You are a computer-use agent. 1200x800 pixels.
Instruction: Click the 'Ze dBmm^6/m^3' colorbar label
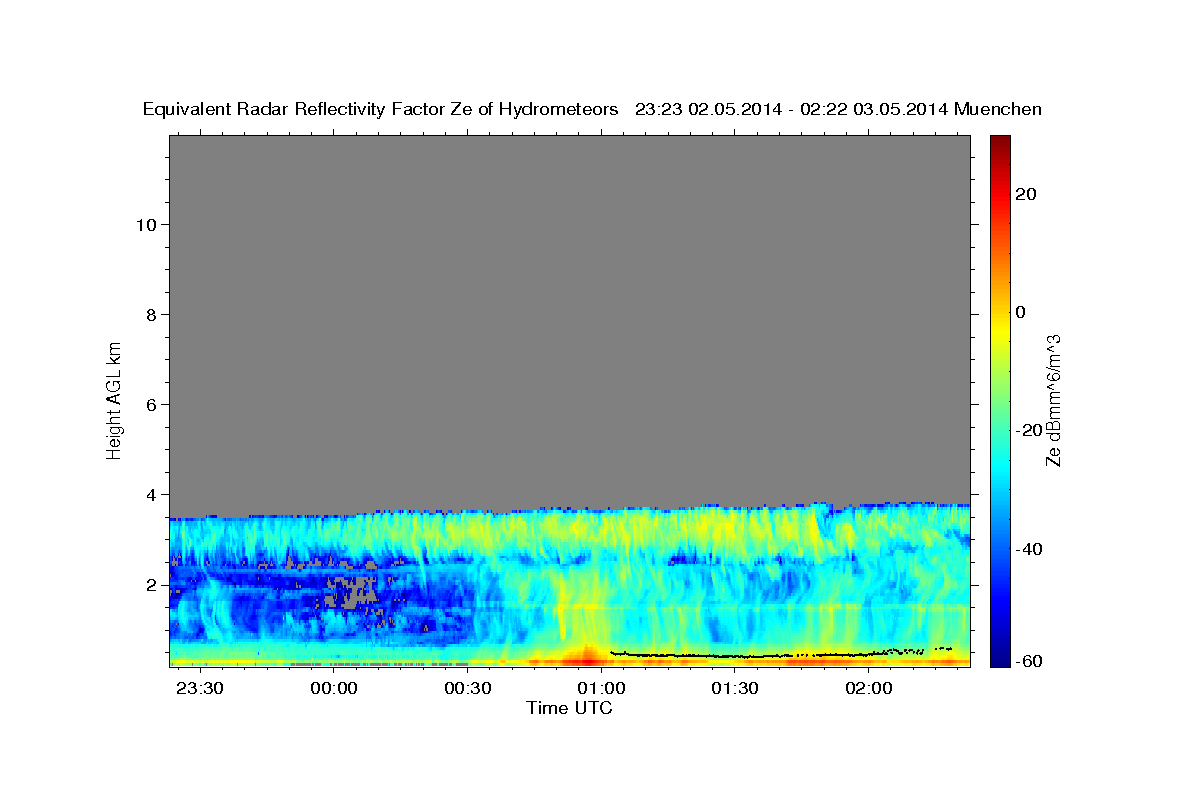pos(1053,400)
